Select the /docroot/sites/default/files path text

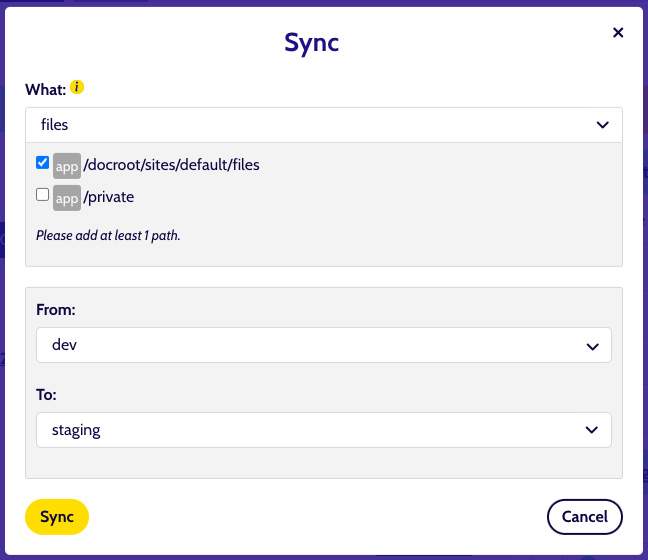[172, 165]
